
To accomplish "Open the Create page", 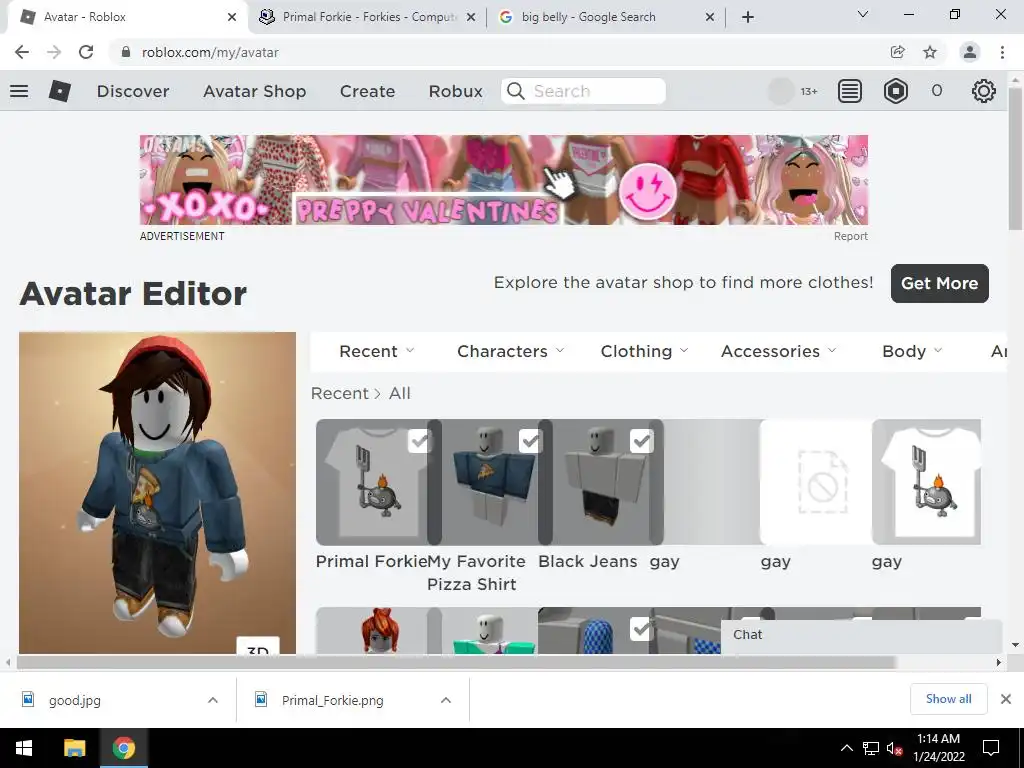I will pos(367,91).
